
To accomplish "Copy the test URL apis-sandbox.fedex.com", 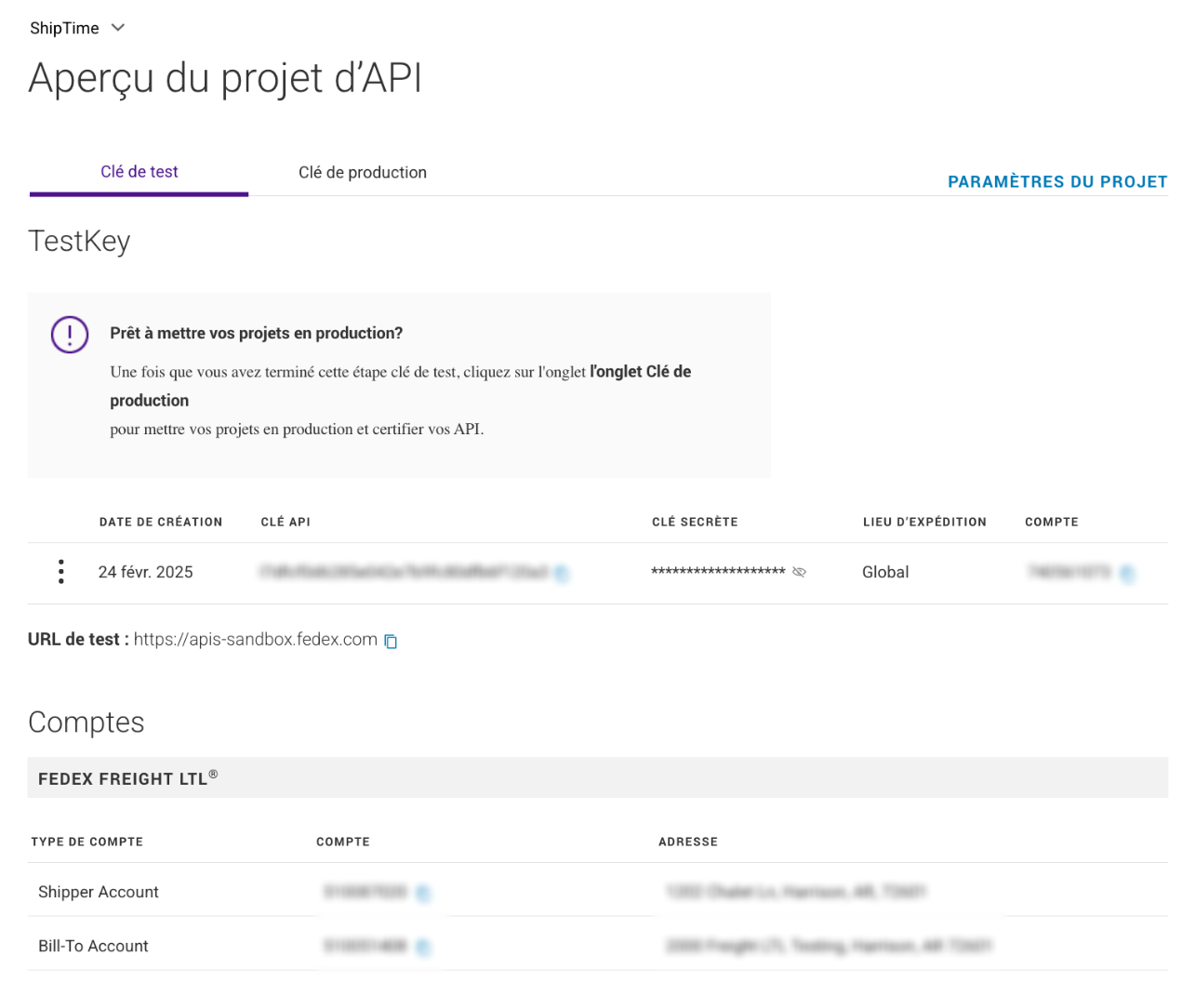I will [x=391, y=641].
